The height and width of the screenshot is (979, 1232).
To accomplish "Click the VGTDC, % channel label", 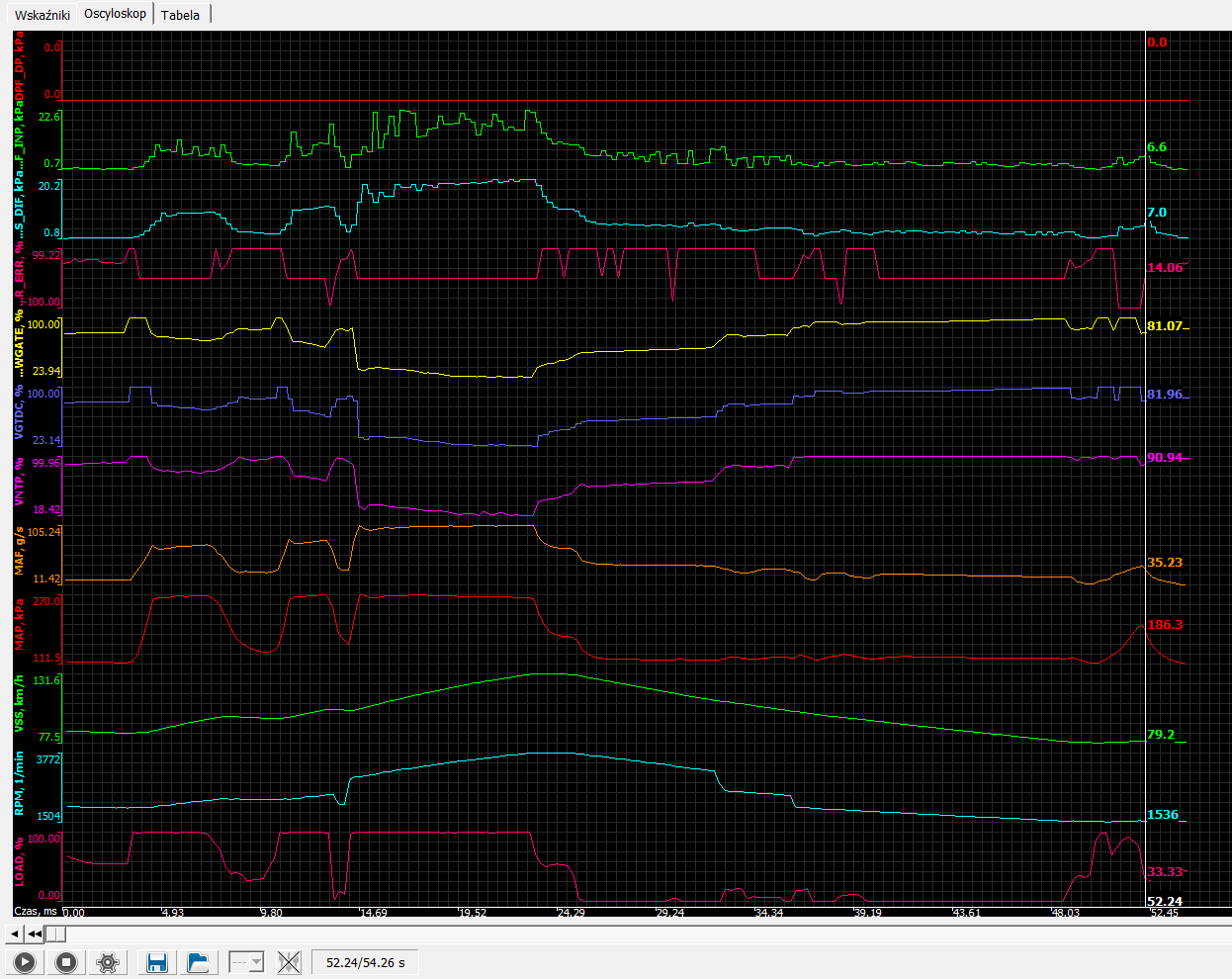I will 19,411.
